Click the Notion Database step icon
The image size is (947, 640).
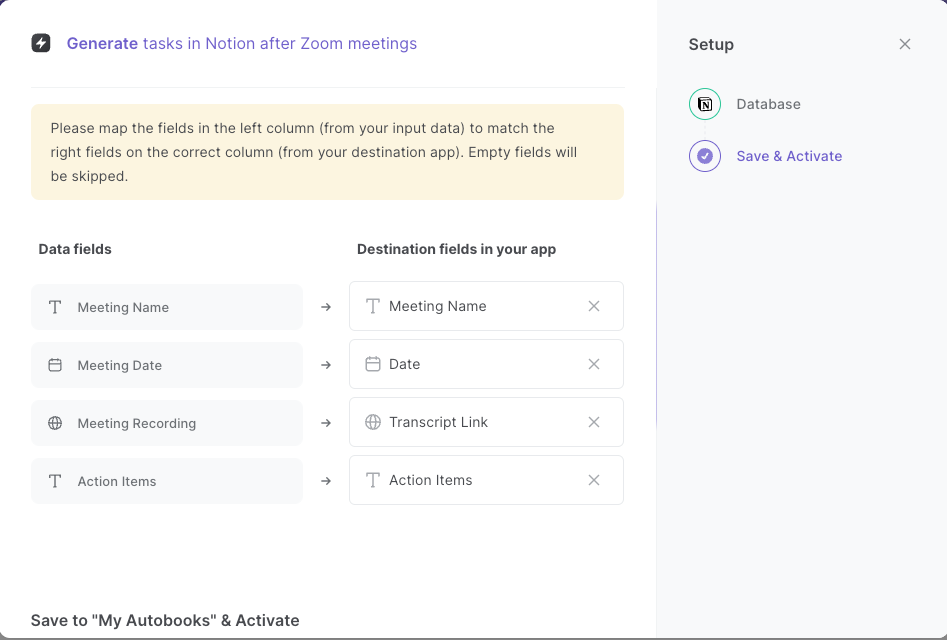click(705, 104)
